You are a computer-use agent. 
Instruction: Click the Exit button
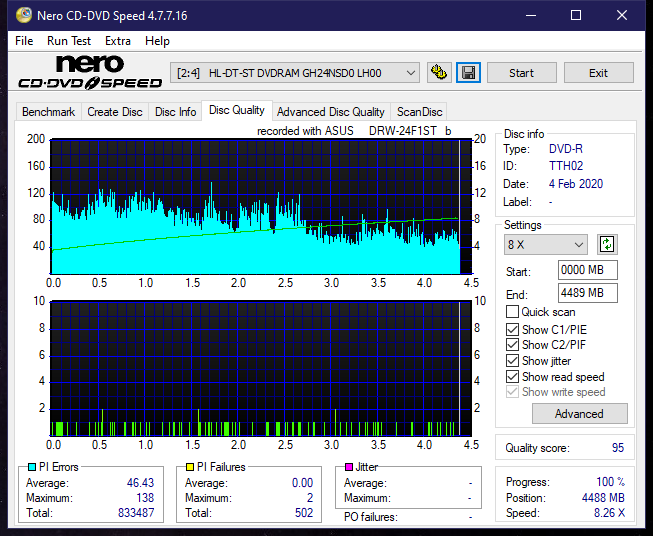tap(598, 73)
